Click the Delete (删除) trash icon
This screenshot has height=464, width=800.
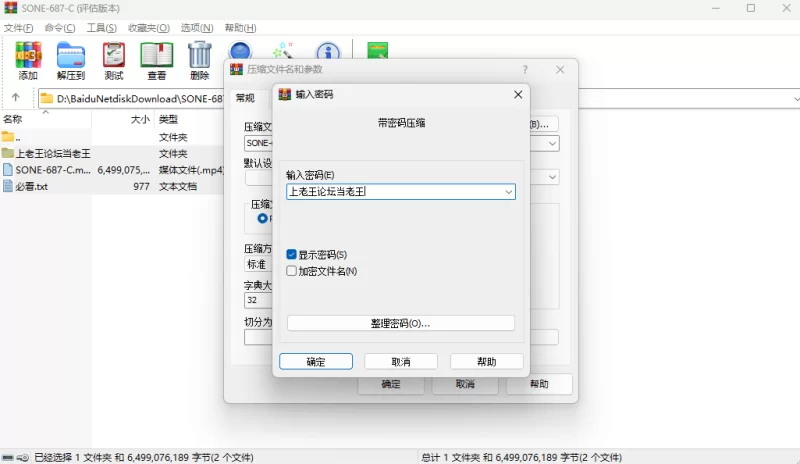(x=199, y=61)
